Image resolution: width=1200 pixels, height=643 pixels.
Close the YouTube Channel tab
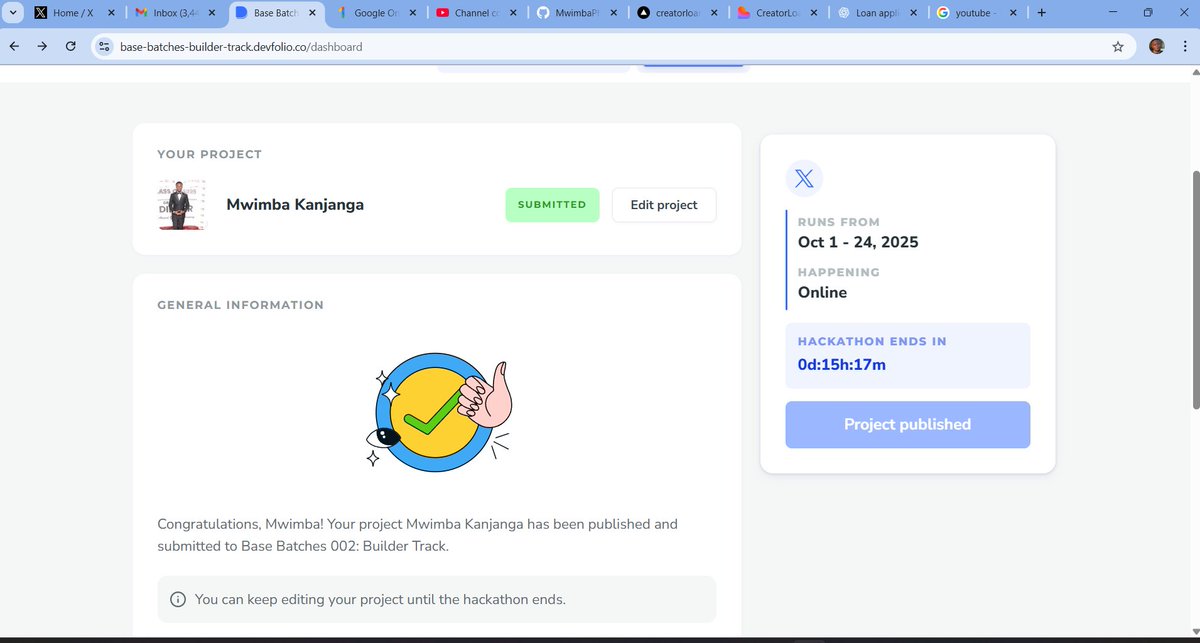pos(513,13)
